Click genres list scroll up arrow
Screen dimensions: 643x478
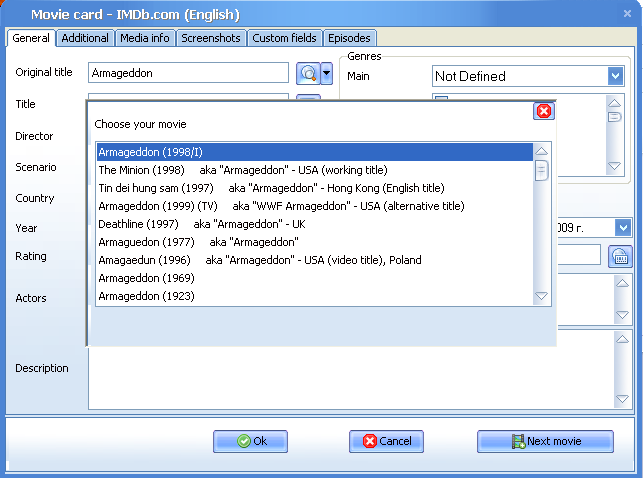click(614, 103)
